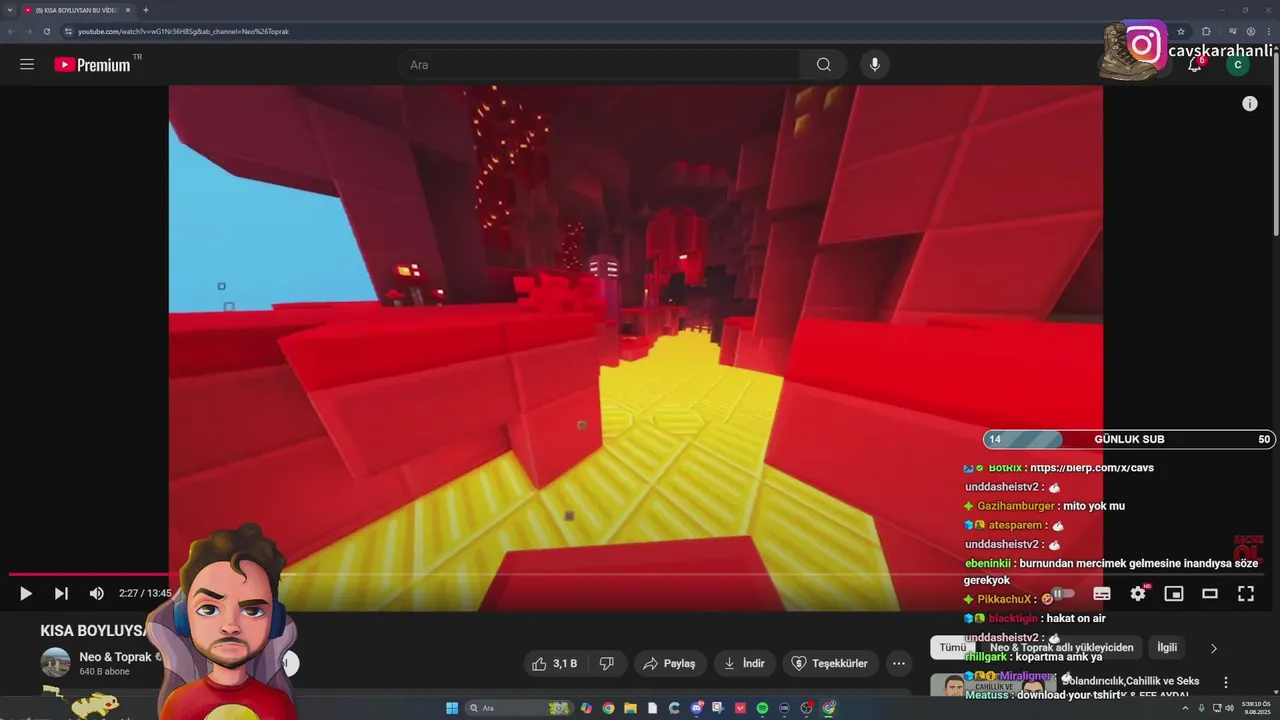This screenshot has height=720, width=1280.
Task: Open video settings gear
Action: [1138, 594]
